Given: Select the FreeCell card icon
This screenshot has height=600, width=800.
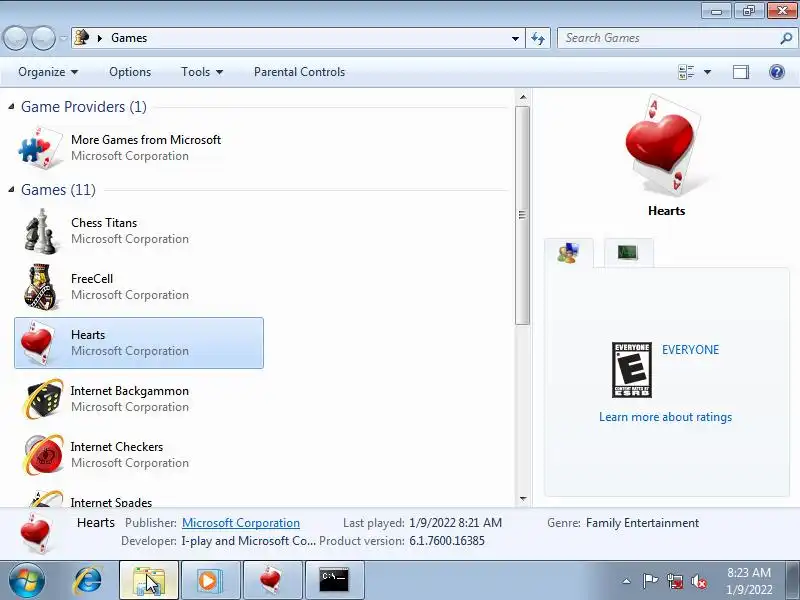Looking at the screenshot, I should (40, 287).
